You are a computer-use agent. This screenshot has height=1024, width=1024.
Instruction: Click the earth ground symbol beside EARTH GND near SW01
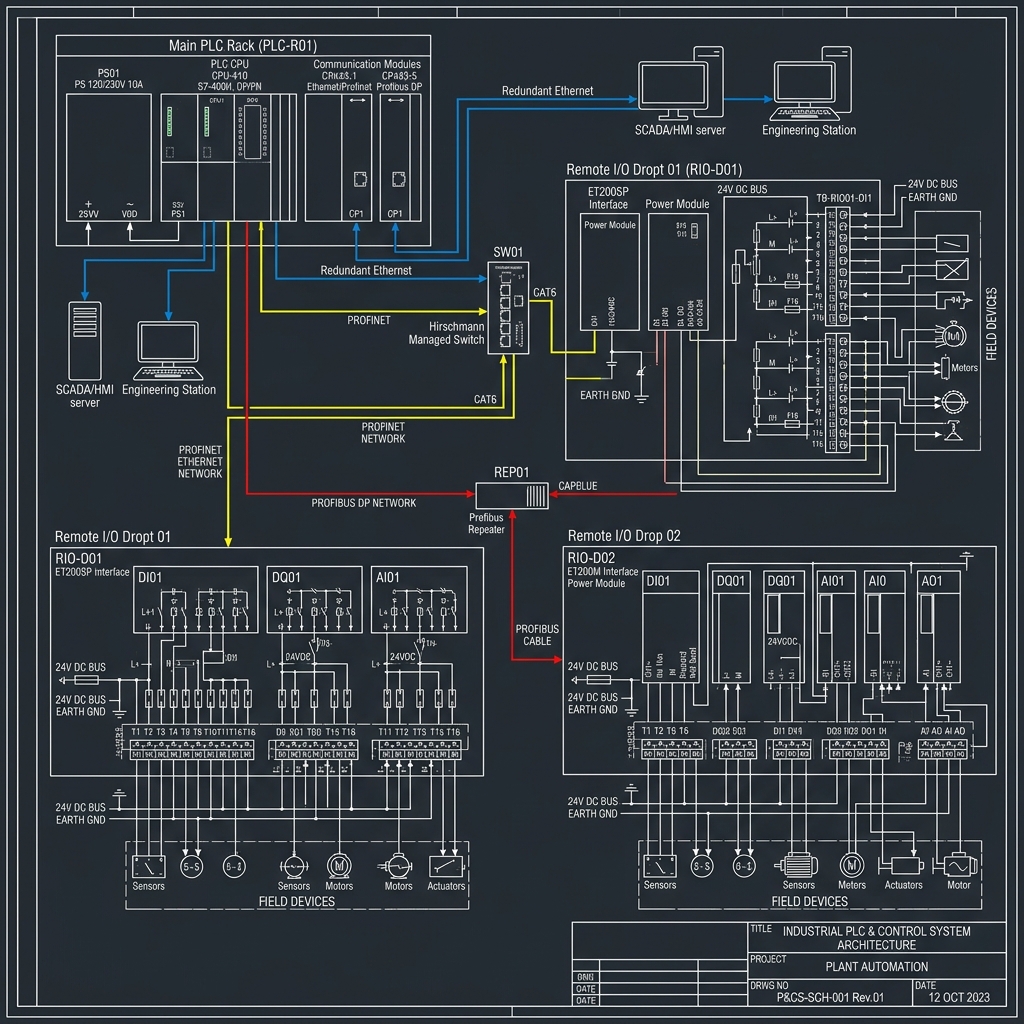[641, 397]
